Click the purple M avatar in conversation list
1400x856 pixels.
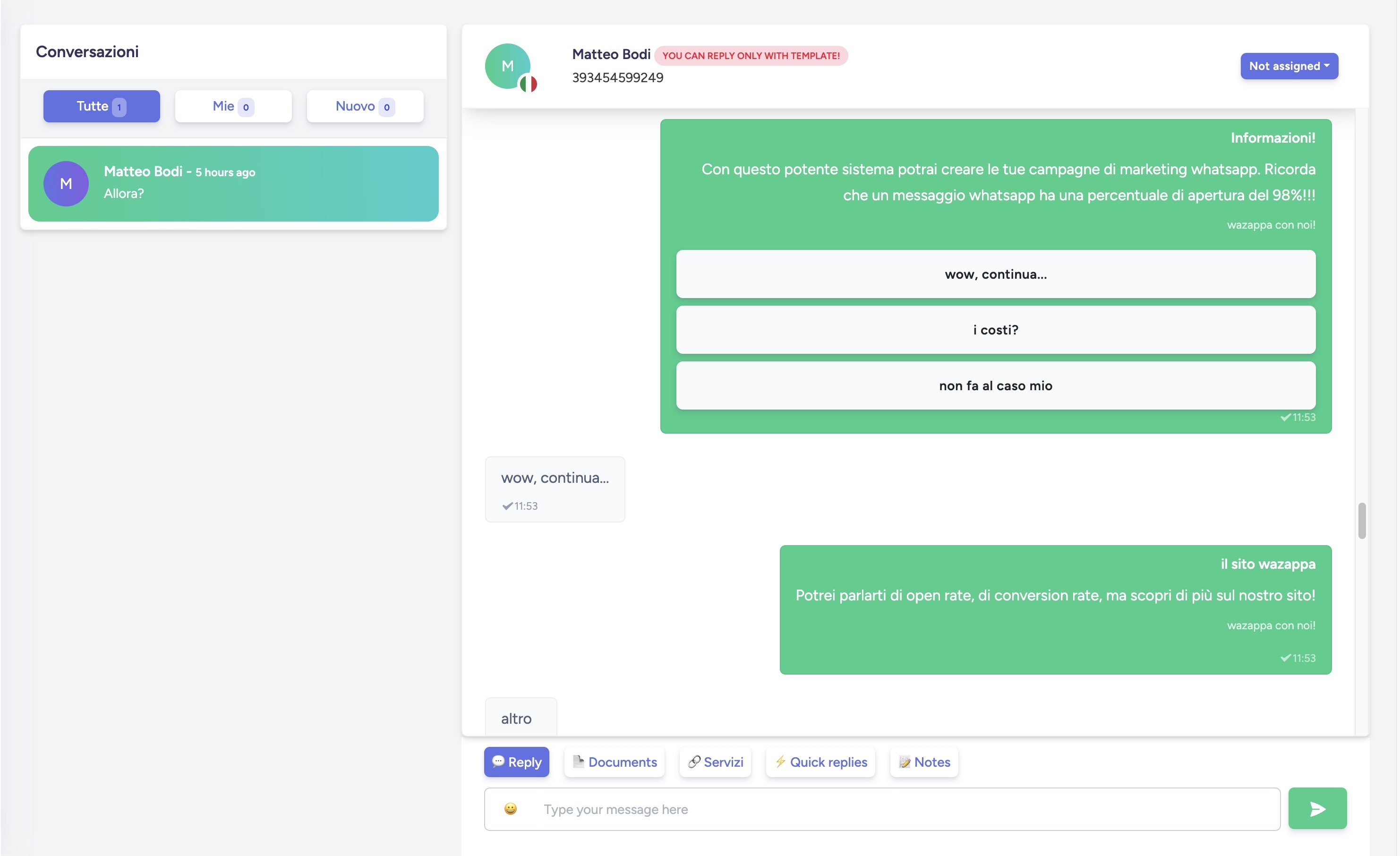[x=66, y=184]
